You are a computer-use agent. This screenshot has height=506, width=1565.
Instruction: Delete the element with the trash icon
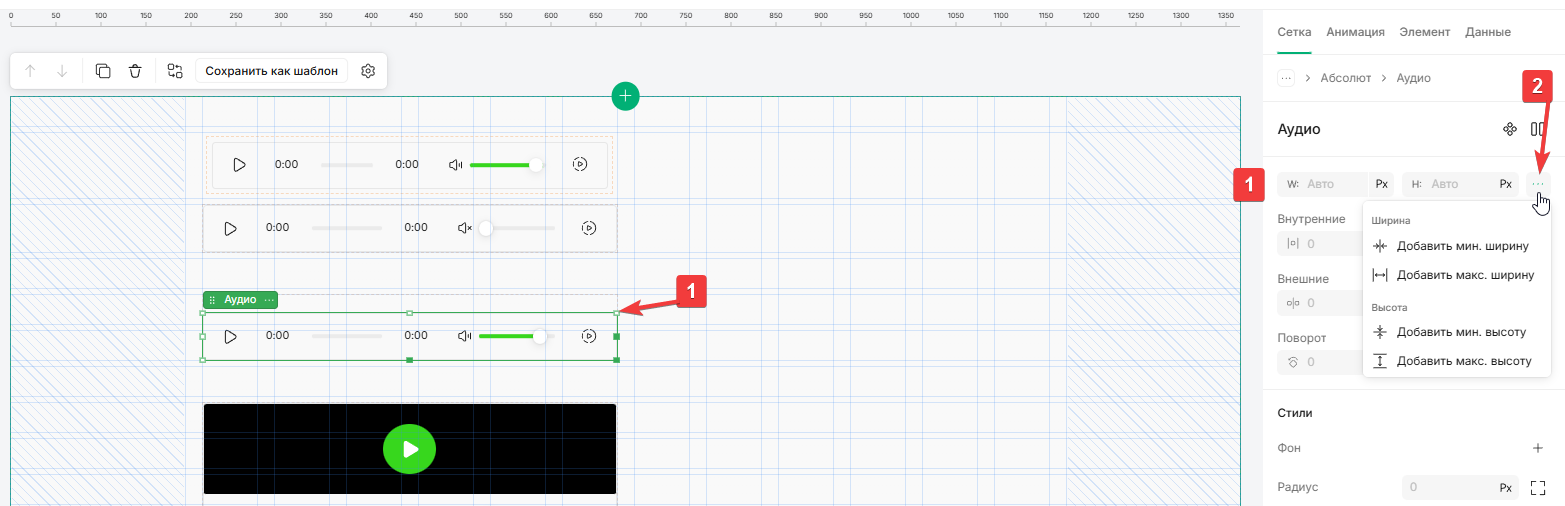coord(135,71)
